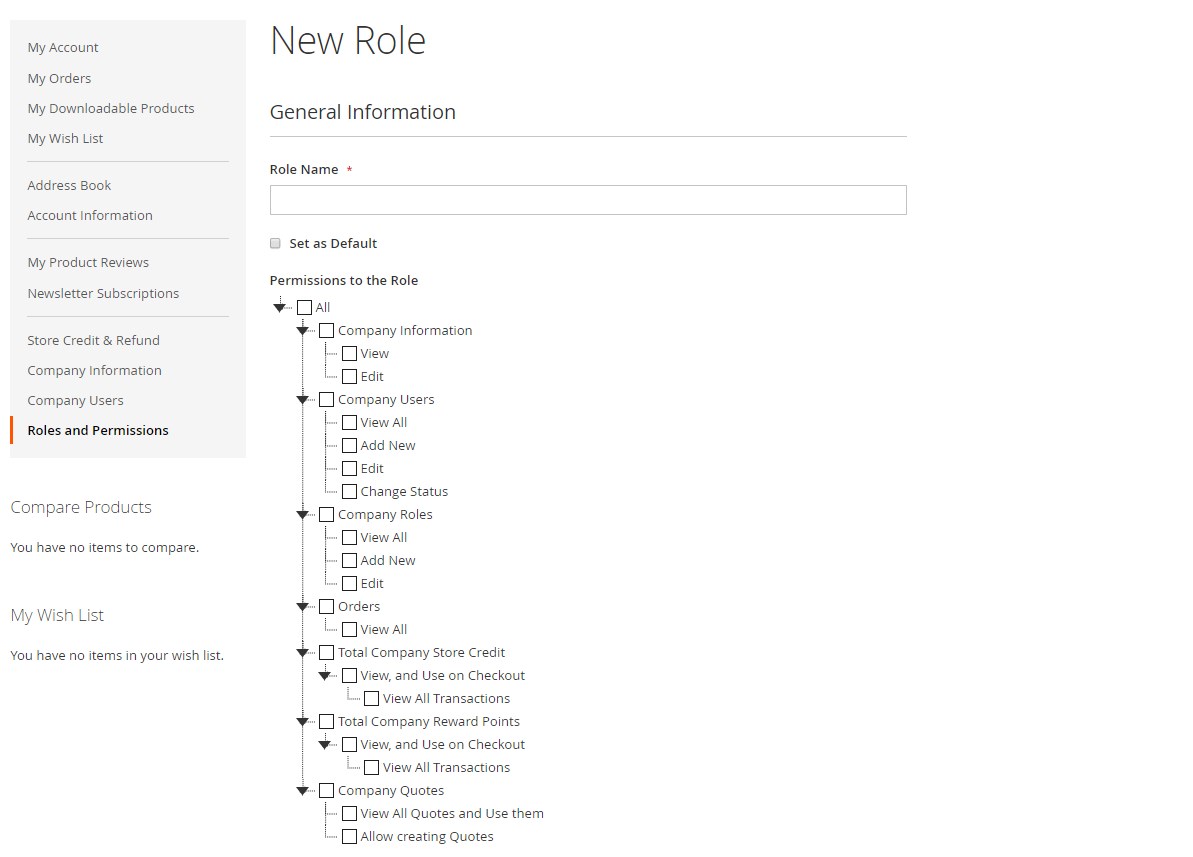Go to Account Information
The image size is (1193, 857).
[x=90, y=215]
